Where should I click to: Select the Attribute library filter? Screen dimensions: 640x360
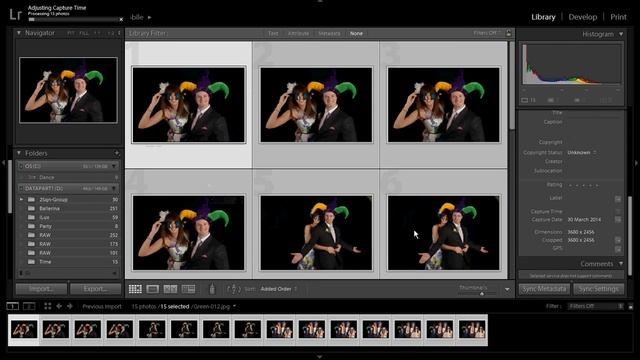[298, 33]
